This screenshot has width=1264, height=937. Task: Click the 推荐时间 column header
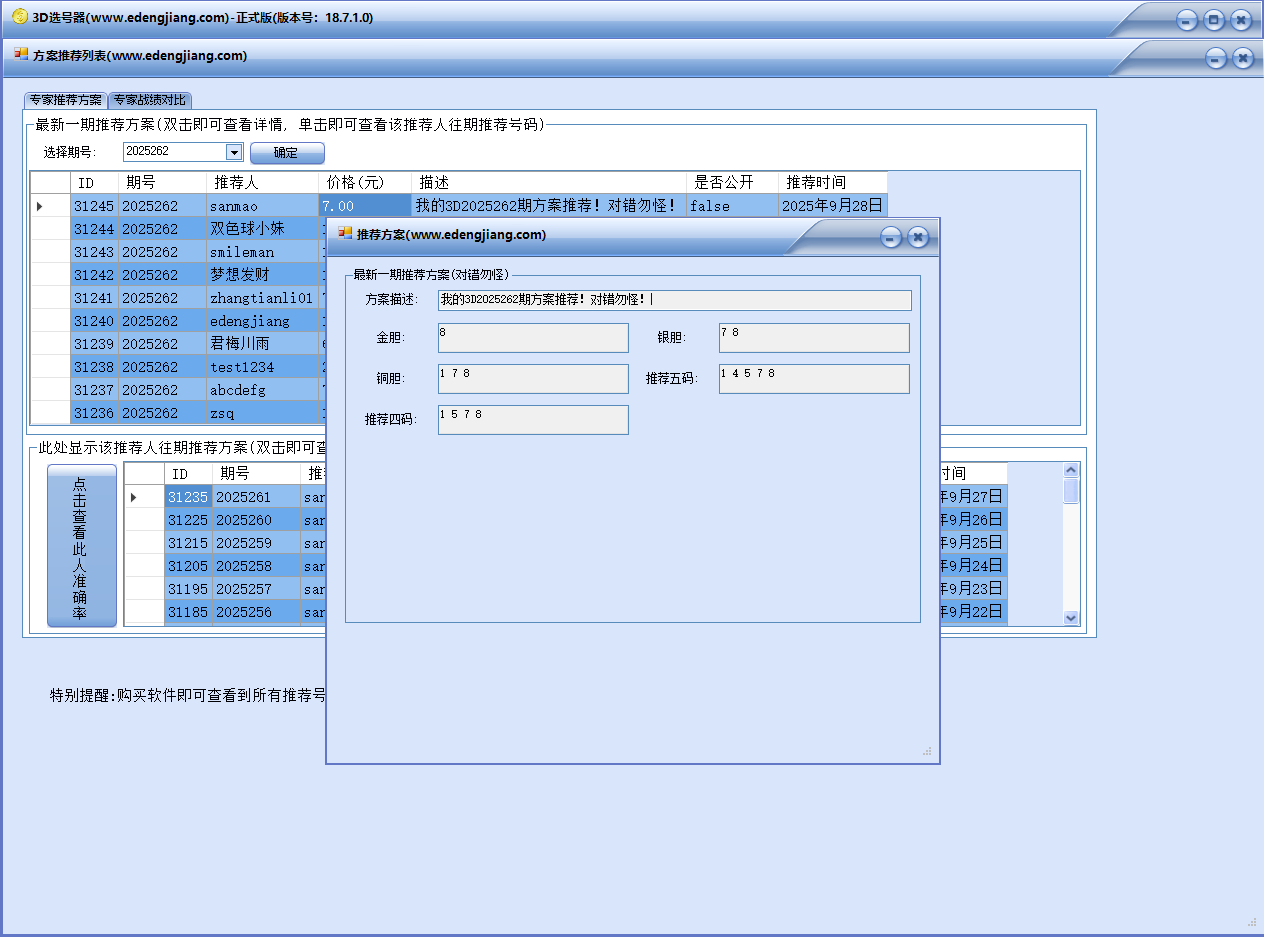pos(831,182)
